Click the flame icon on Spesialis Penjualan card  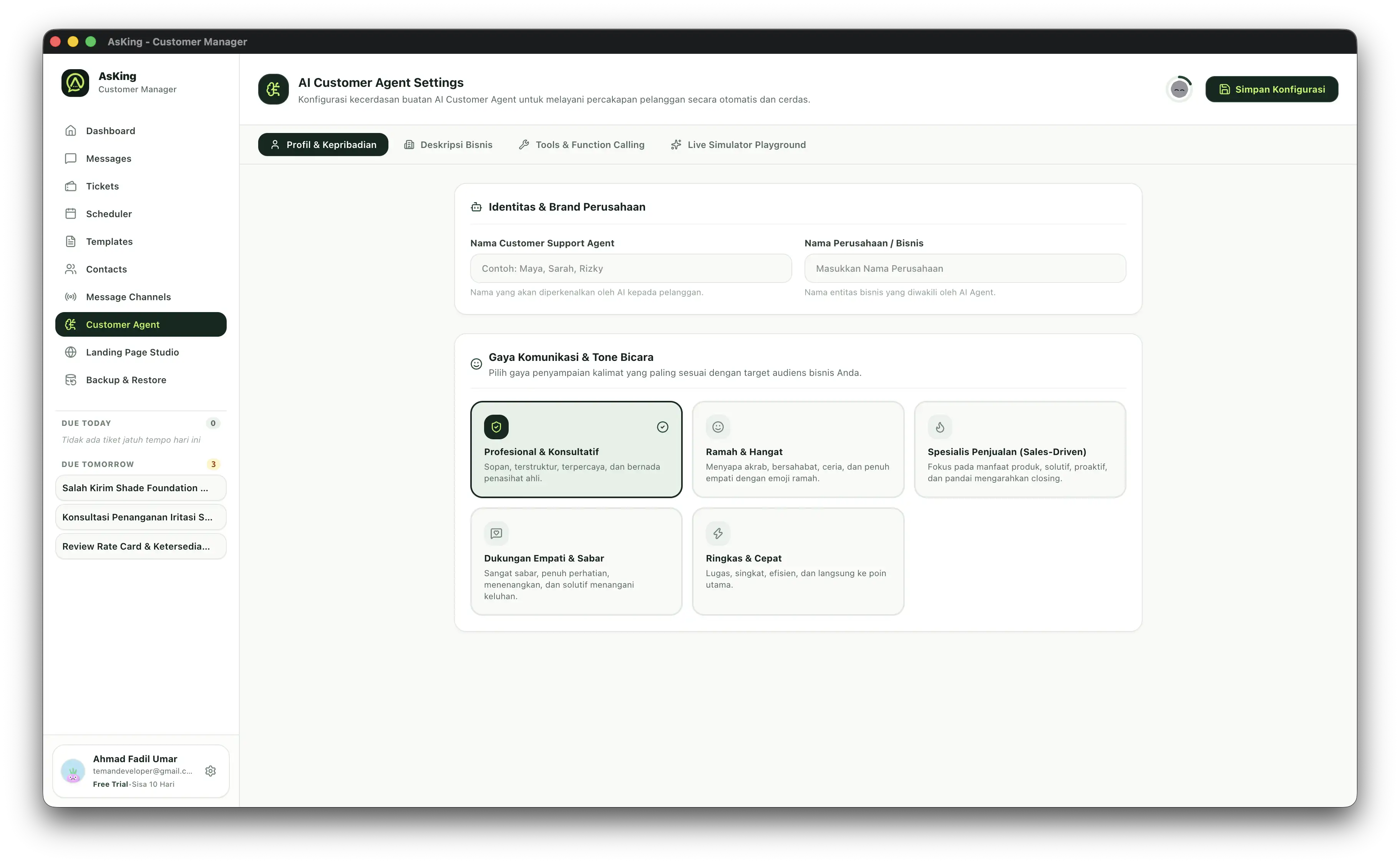pos(940,427)
